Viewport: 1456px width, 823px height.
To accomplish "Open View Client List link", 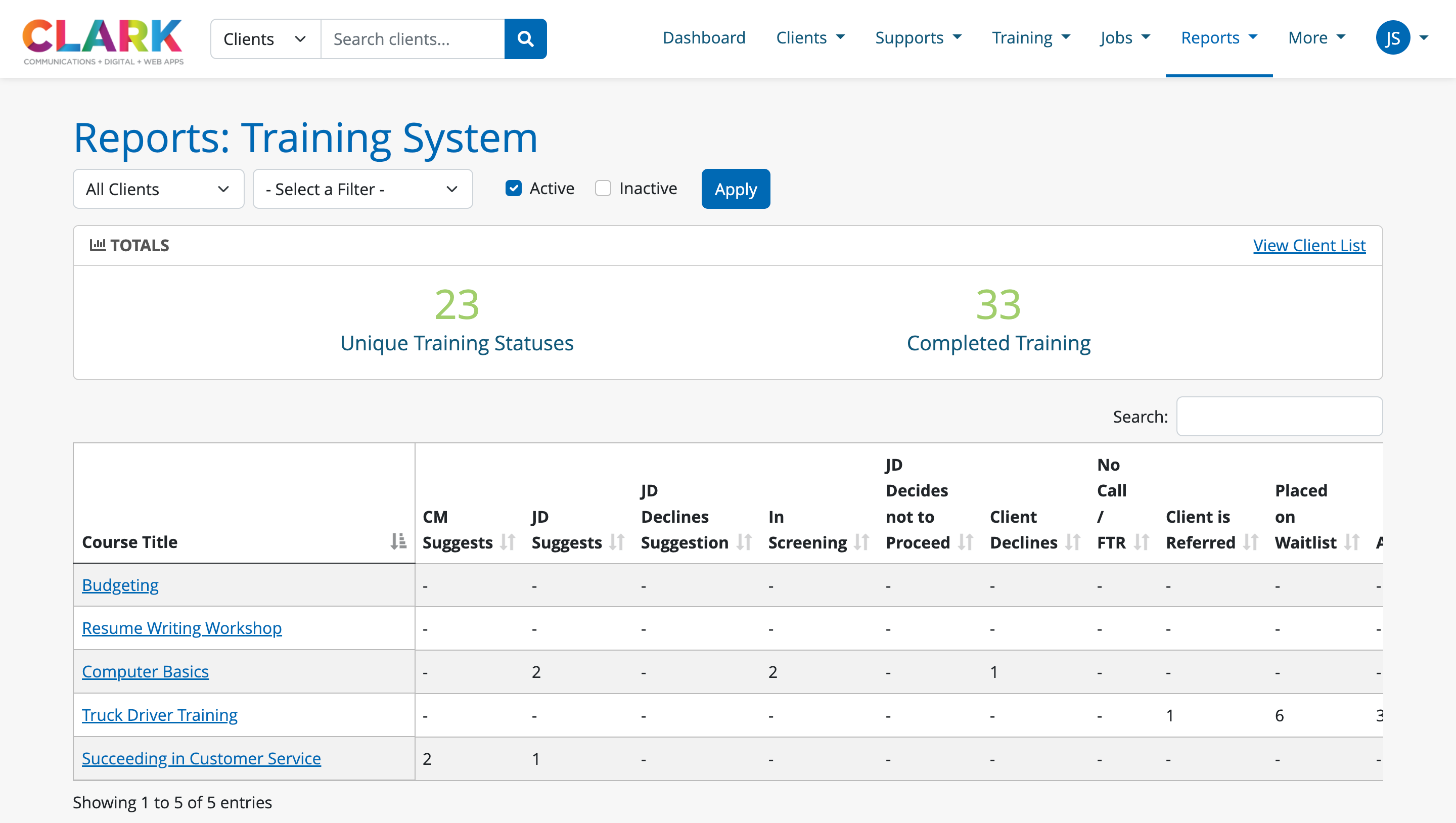I will click(1308, 245).
